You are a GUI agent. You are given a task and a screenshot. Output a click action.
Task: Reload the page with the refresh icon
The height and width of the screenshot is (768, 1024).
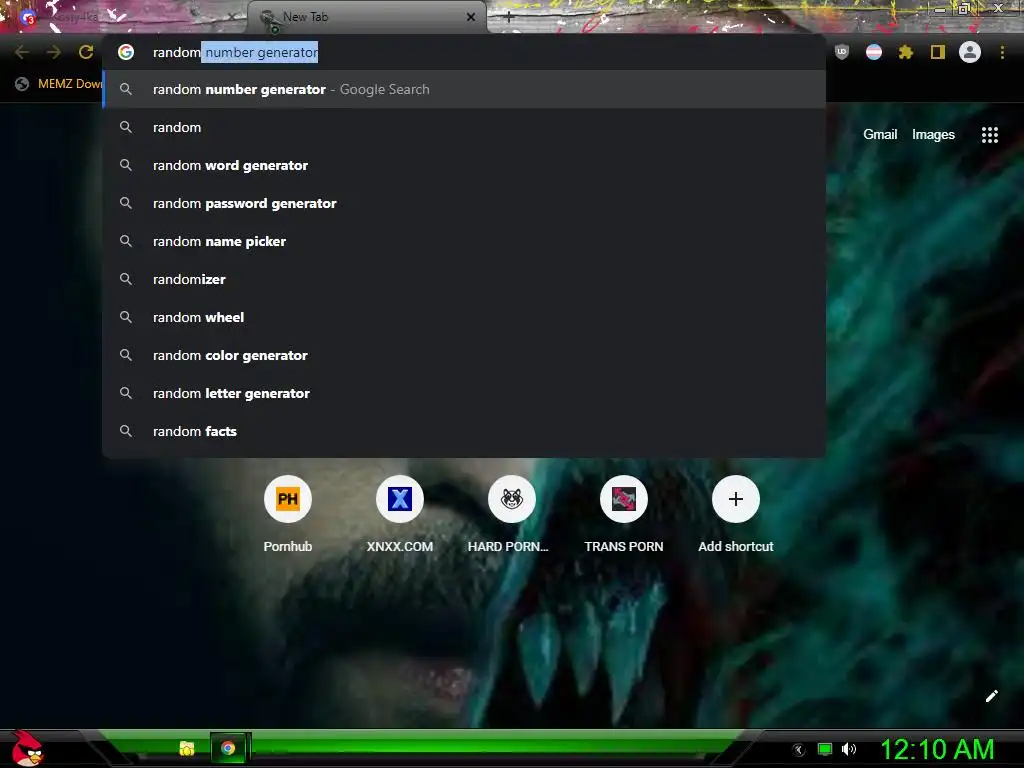[86, 52]
